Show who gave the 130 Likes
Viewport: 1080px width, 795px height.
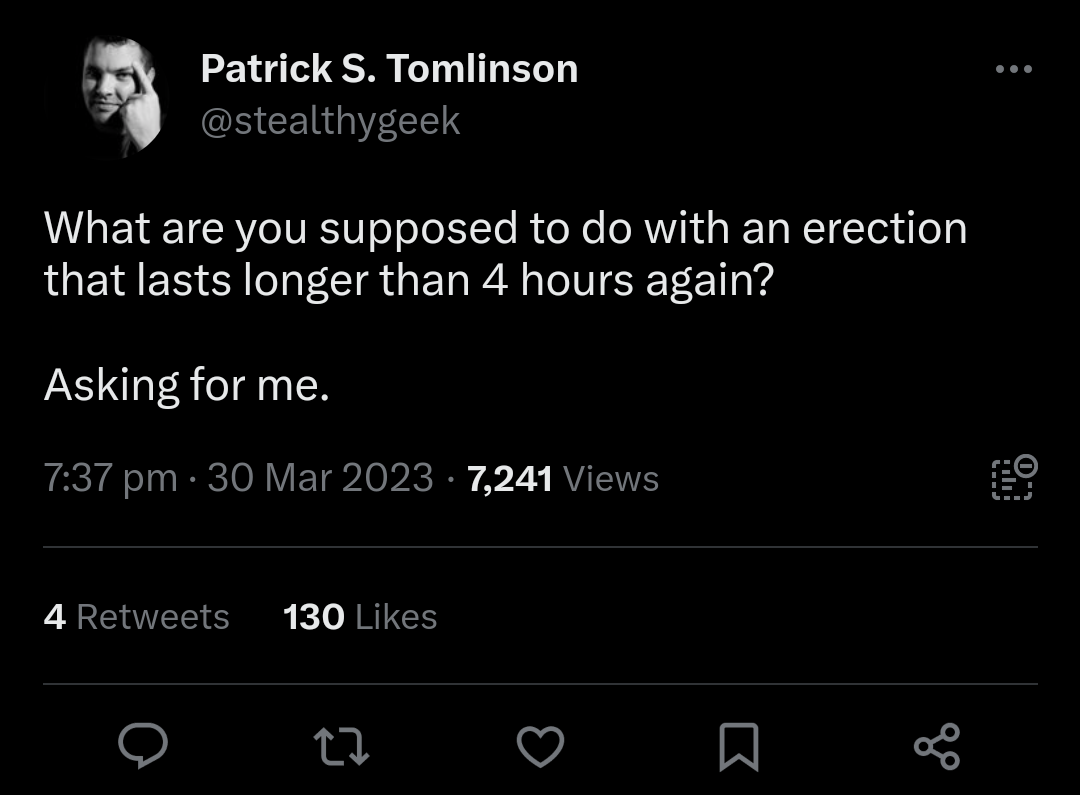(x=360, y=617)
